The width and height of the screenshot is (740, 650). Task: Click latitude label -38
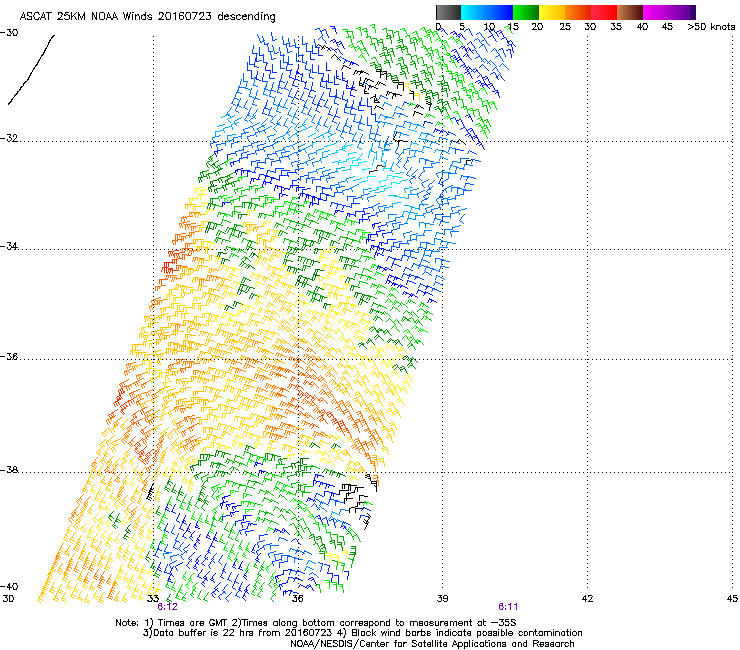[9, 470]
